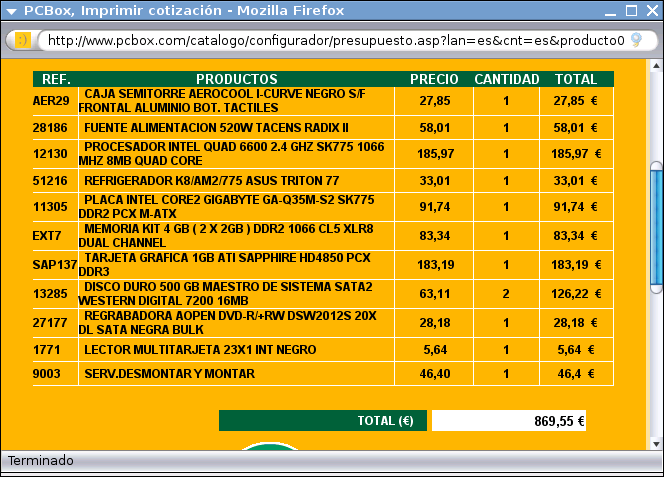Click PLACA INTEL CORE2 GIGABYTE product text
Screen dimensions: 664x477
pos(227,207)
